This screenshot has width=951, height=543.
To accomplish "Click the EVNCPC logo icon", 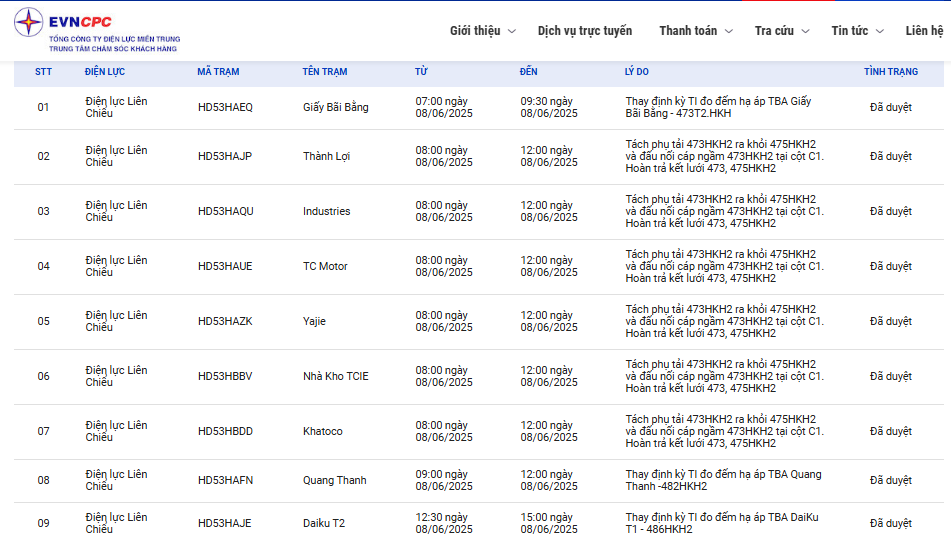I will (29, 23).
